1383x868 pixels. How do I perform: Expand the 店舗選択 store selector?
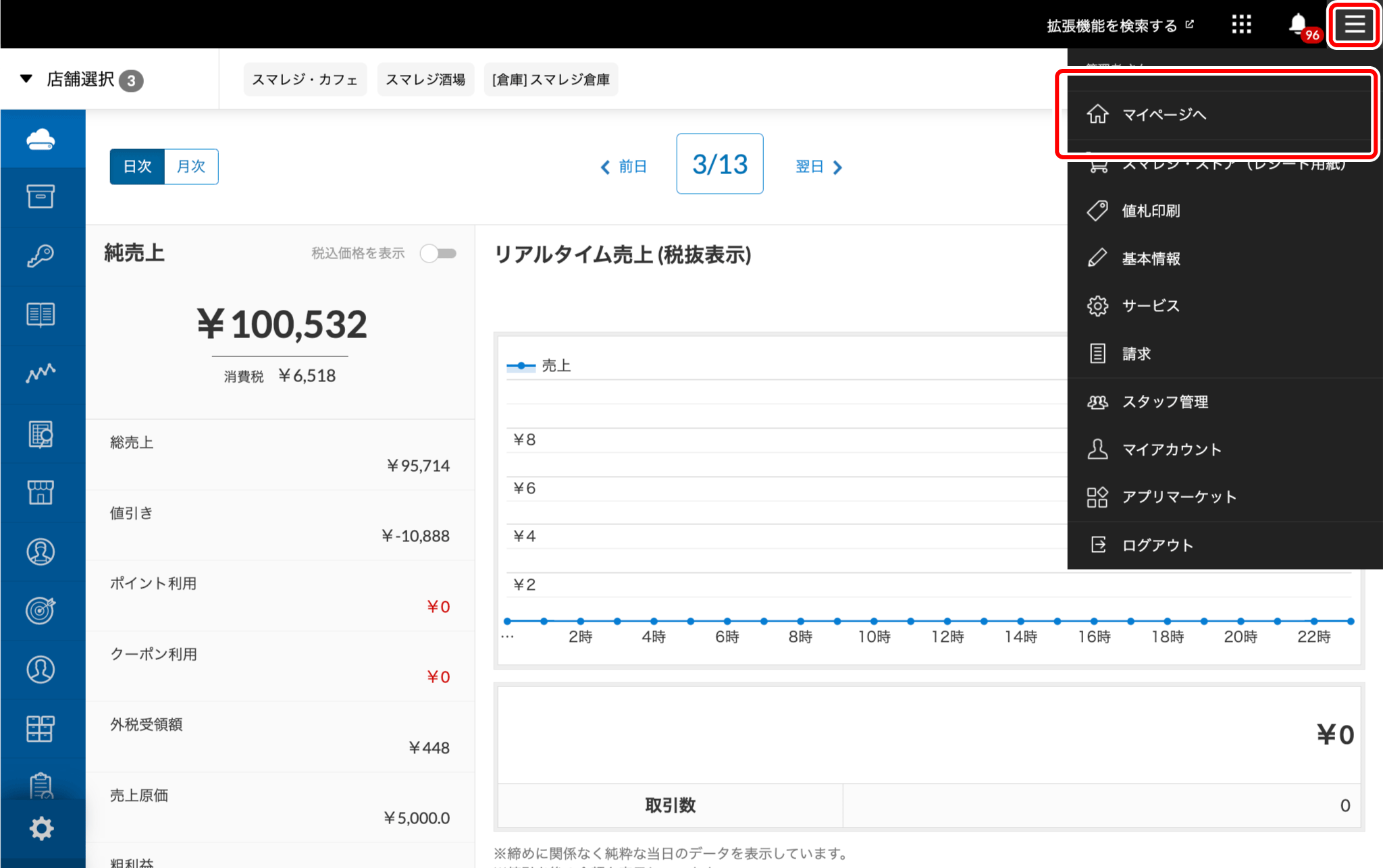81,80
